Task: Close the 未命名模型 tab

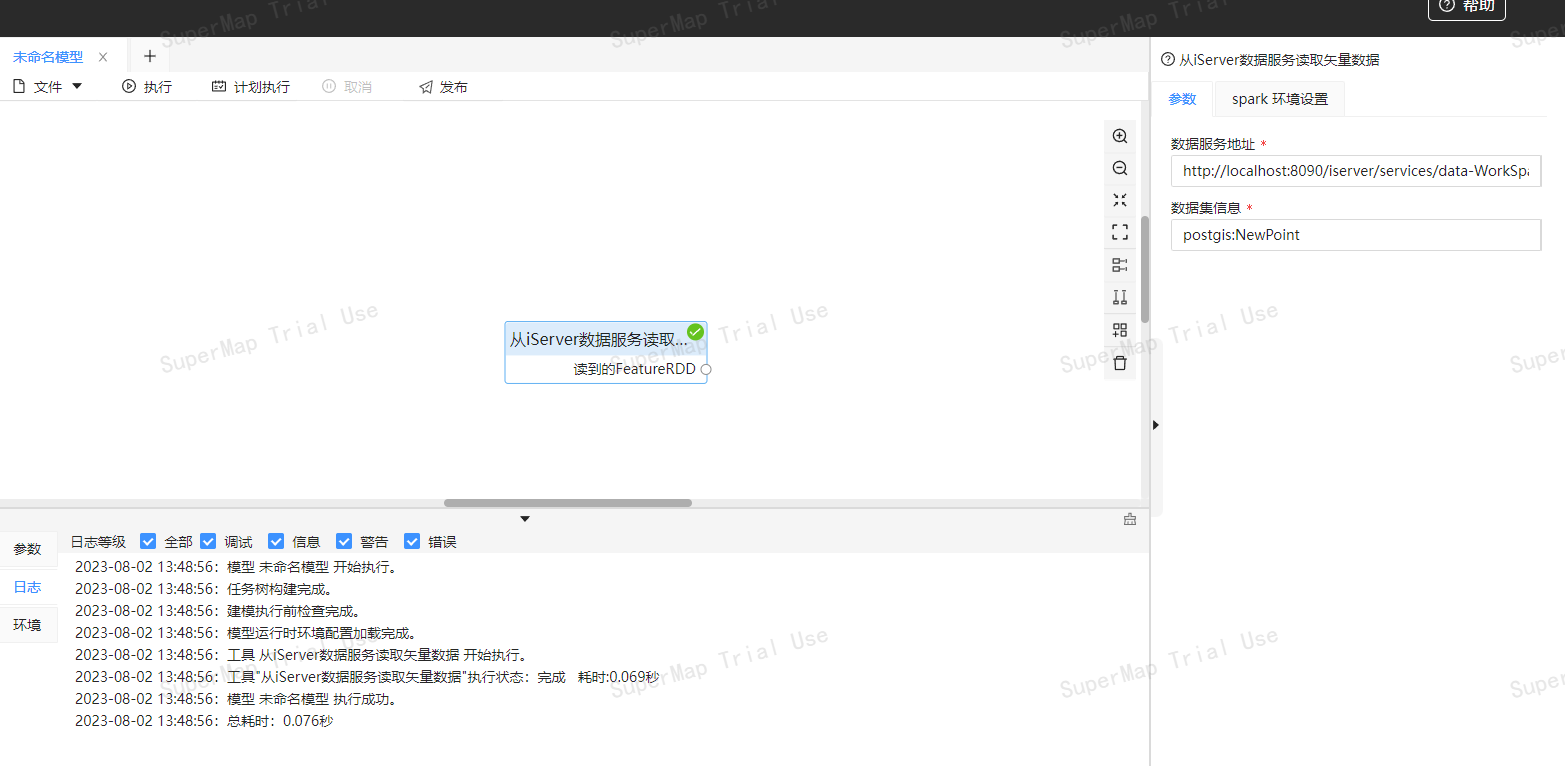Action: point(103,57)
